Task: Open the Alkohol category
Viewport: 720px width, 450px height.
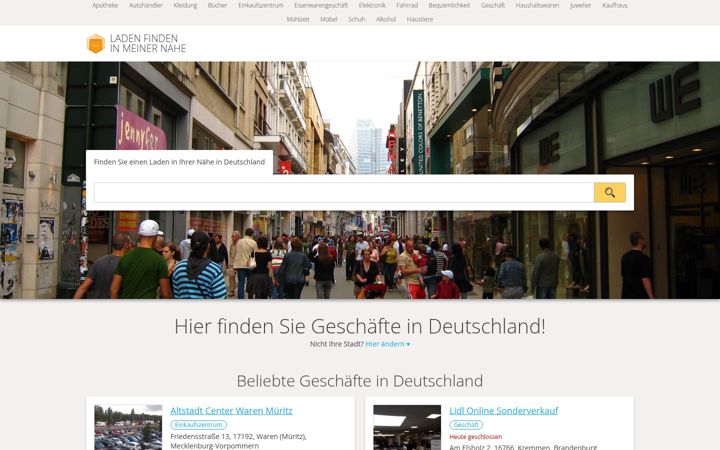Action: 386,19
